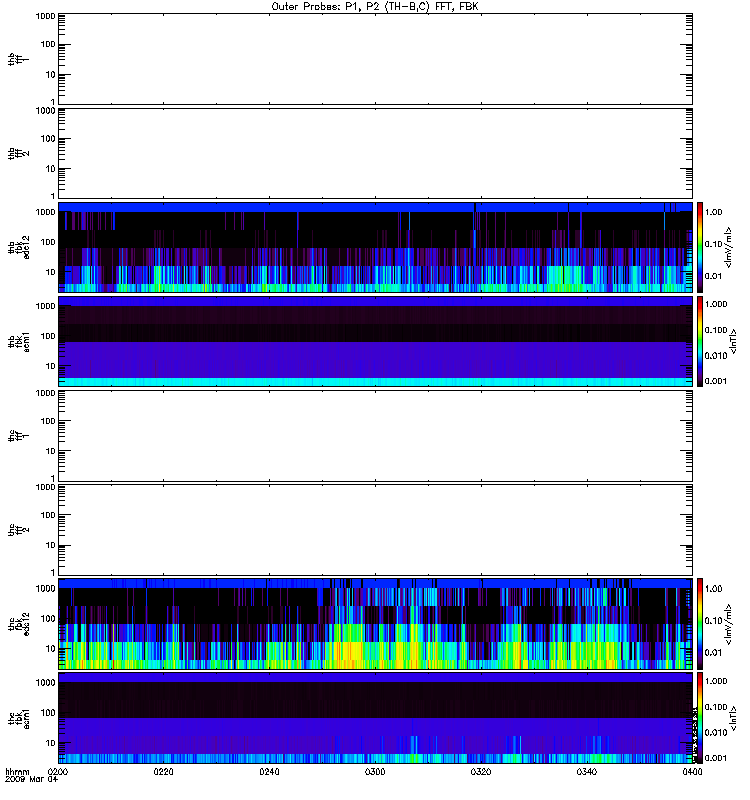Image resolution: width=750 pixels, height=800 pixels.
Task: Click the 'thc fbk edc12' y-axis title
Action: pyautogui.click(x=18, y=624)
